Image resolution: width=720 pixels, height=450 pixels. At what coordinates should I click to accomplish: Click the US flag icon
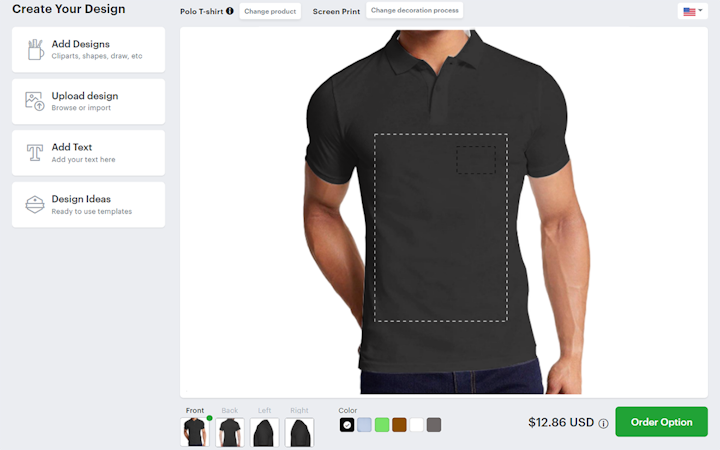pyautogui.click(x=689, y=11)
